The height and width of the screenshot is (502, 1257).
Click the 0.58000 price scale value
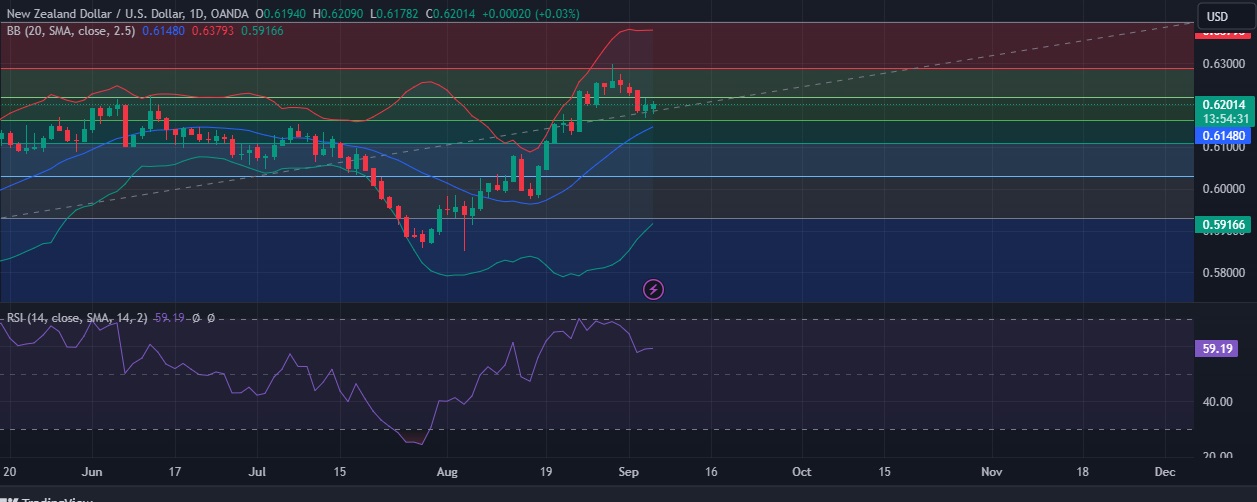[x=1224, y=272]
